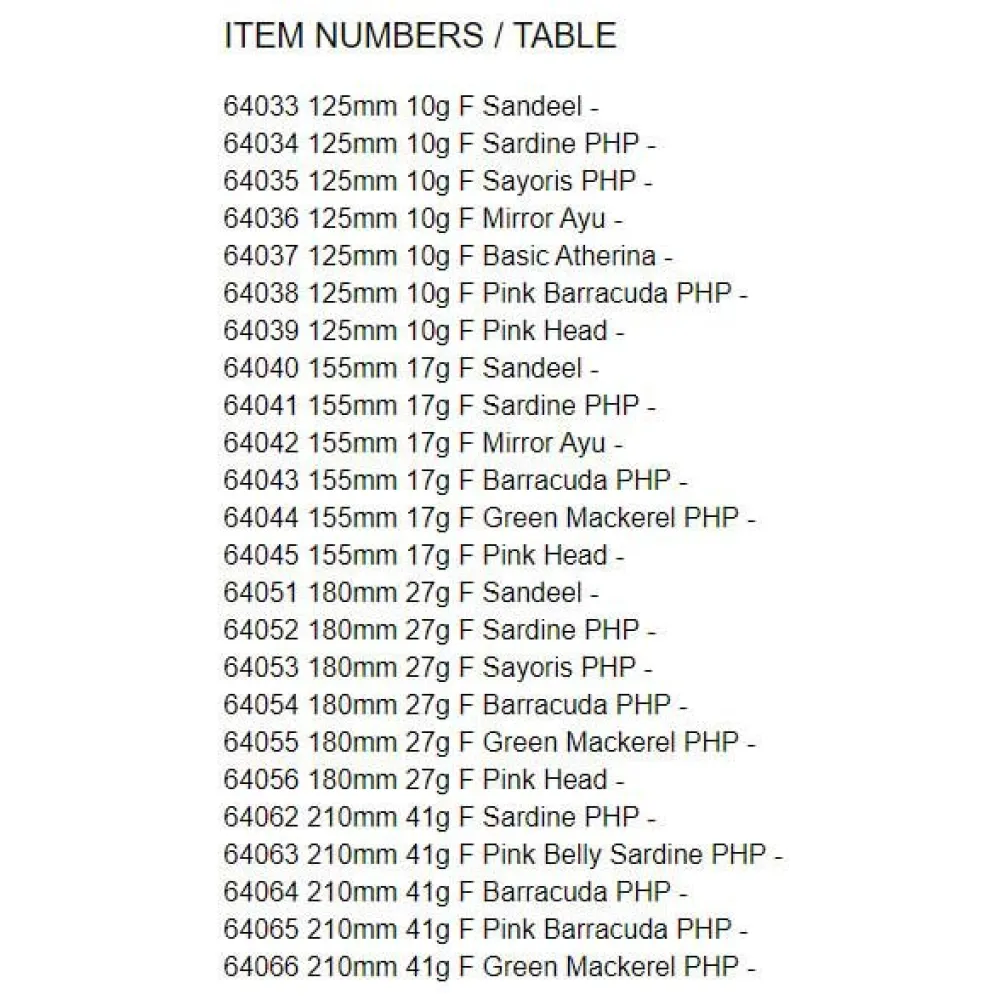Click the ITEM NUMBERS / TABLE heading

pos(419,36)
